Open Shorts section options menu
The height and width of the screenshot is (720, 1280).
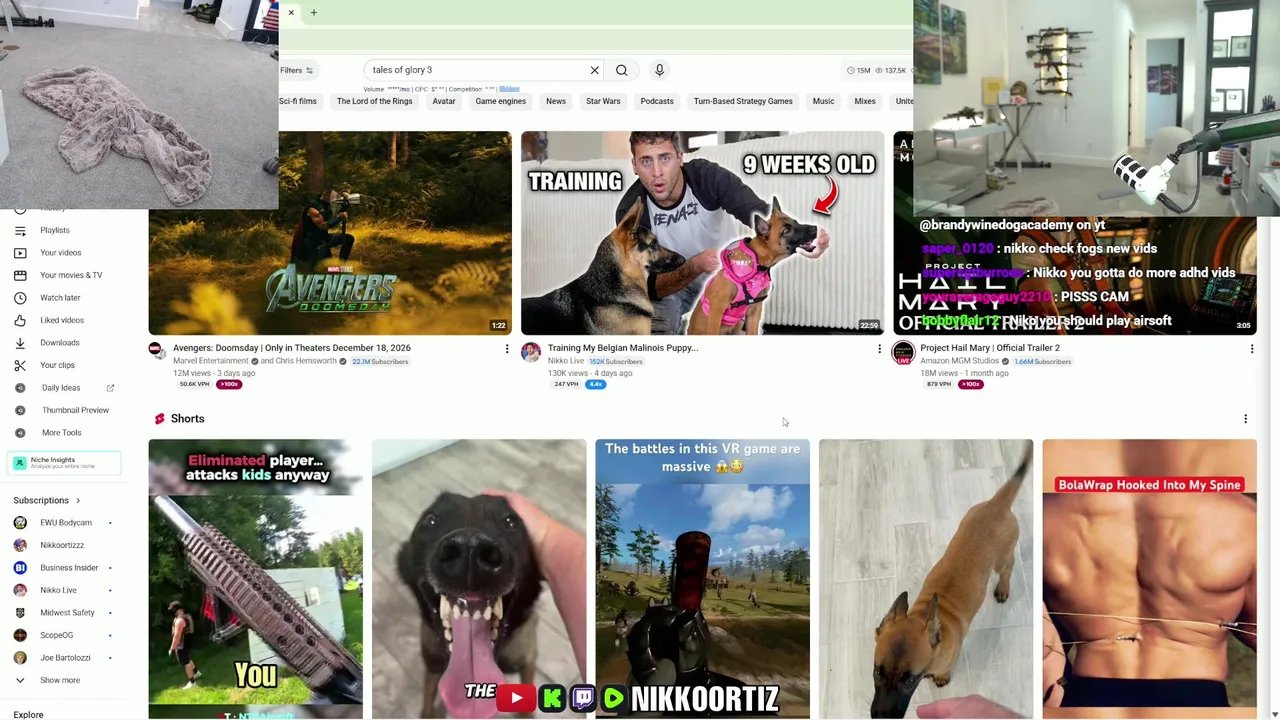[x=1245, y=419]
